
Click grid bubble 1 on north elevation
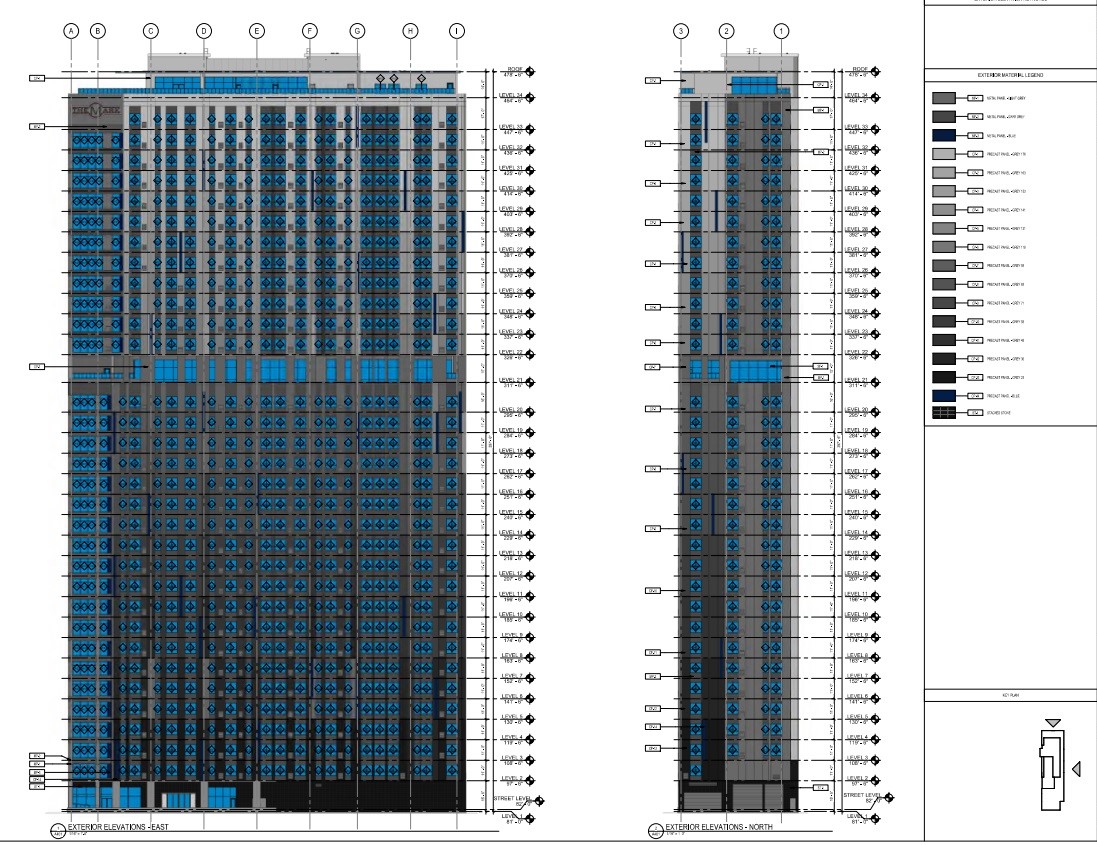pyautogui.click(x=781, y=31)
